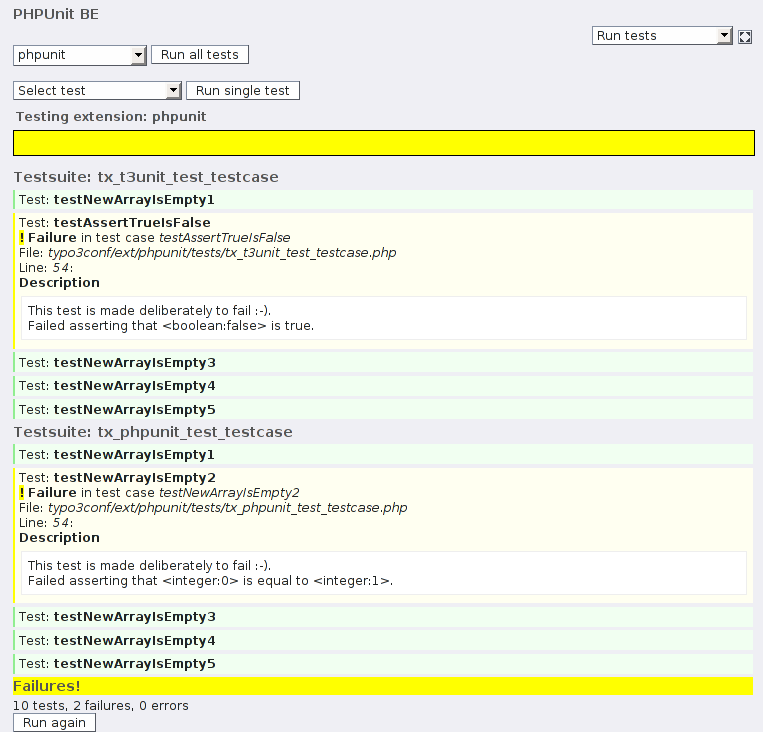Viewport: 763px width, 732px height.
Task: Click testNewArrayIsEmpty4 in tx_phpunit suite
Action: click(x=383, y=640)
